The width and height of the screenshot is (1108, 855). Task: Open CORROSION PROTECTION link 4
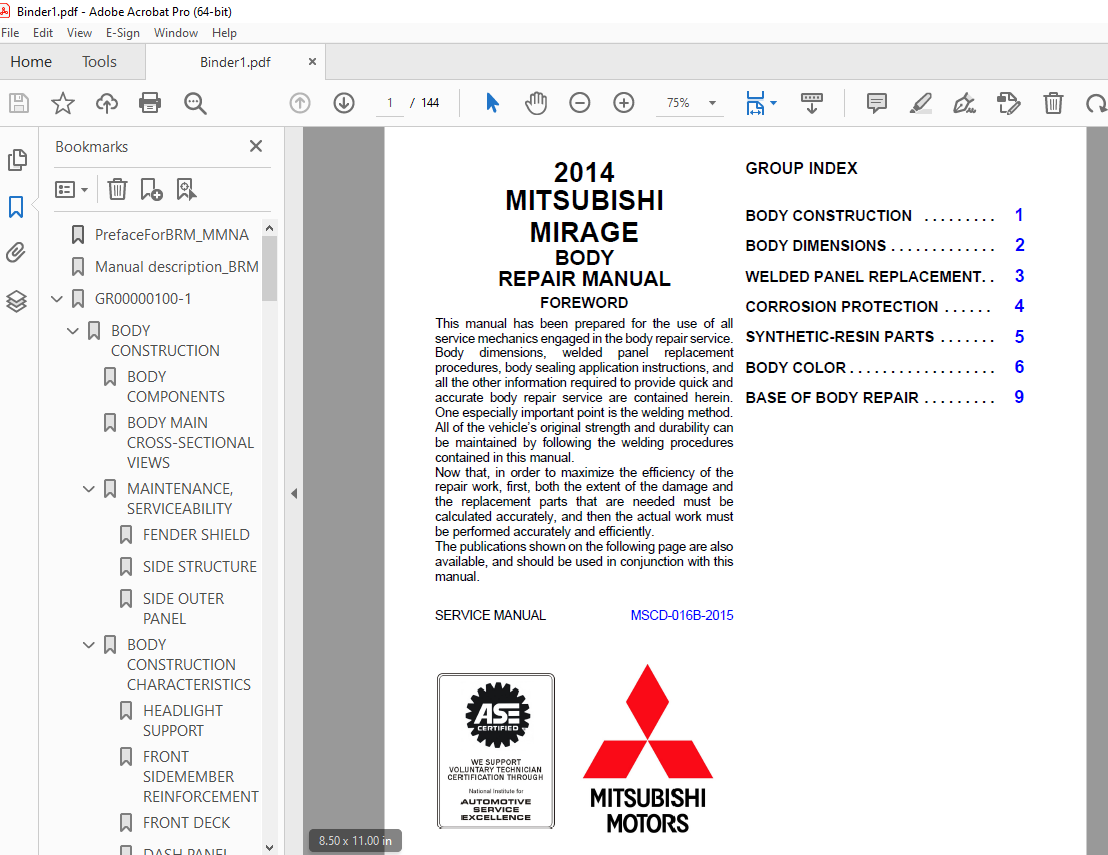[x=1020, y=306]
